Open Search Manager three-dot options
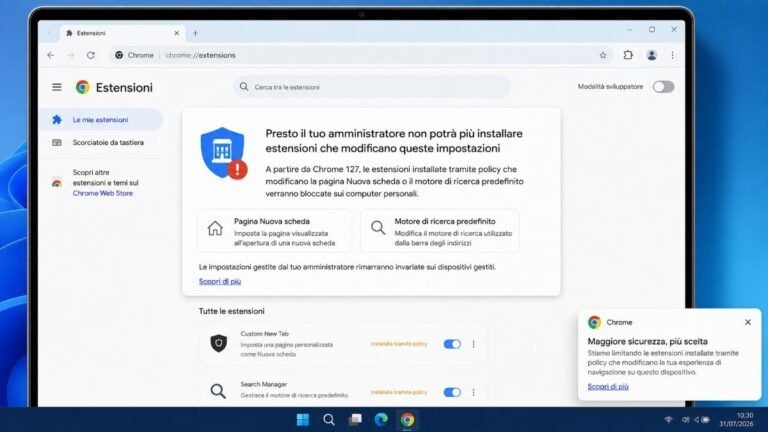 coord(473,392)
